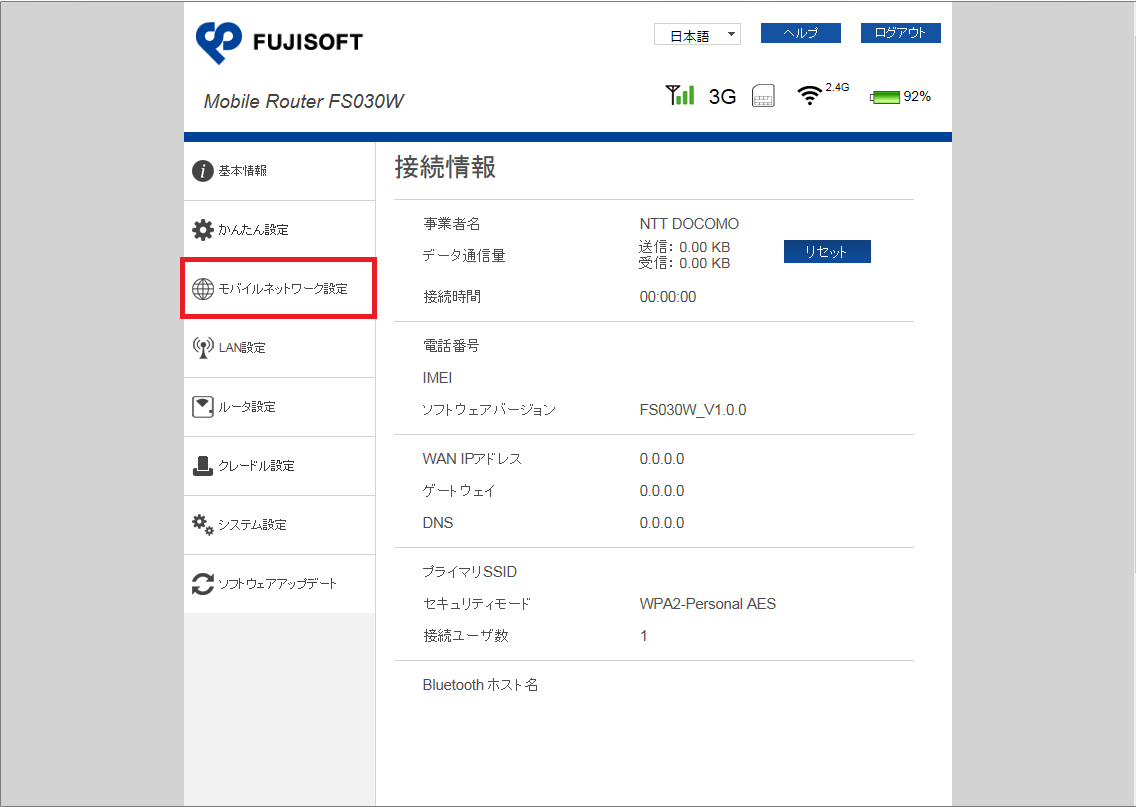This screenshot has width=1136, height=807.
Task: Click the gear icon for かんたん設定
Action: pos(203,230)
